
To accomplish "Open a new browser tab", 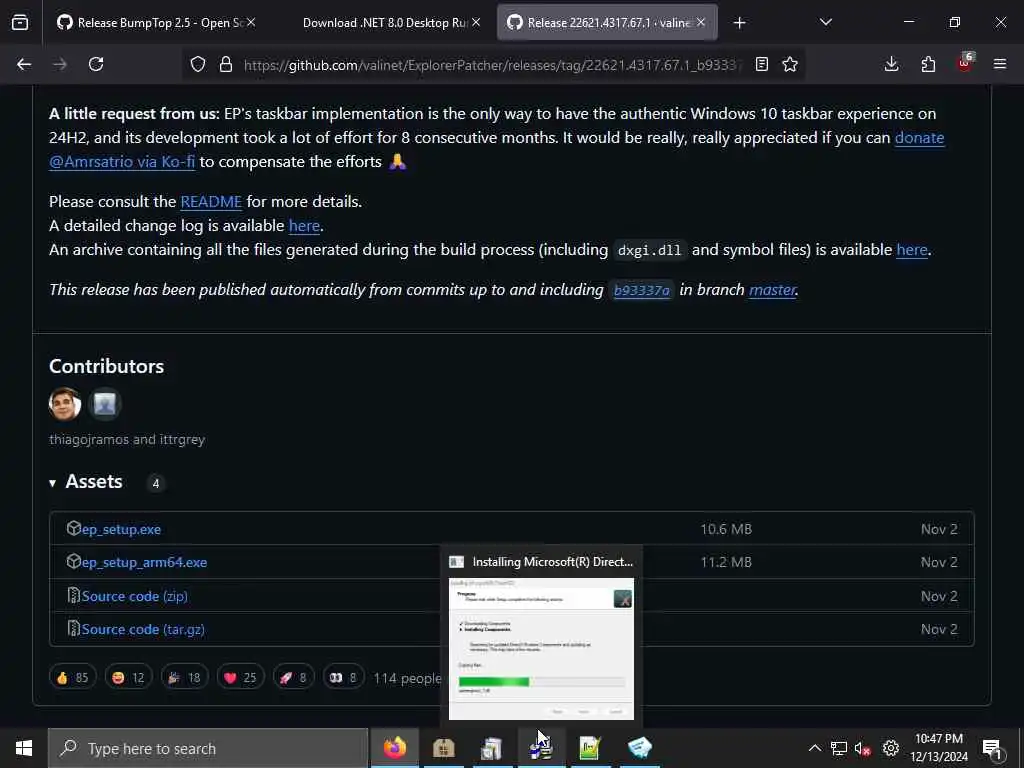I will click(x=739, y=23).
